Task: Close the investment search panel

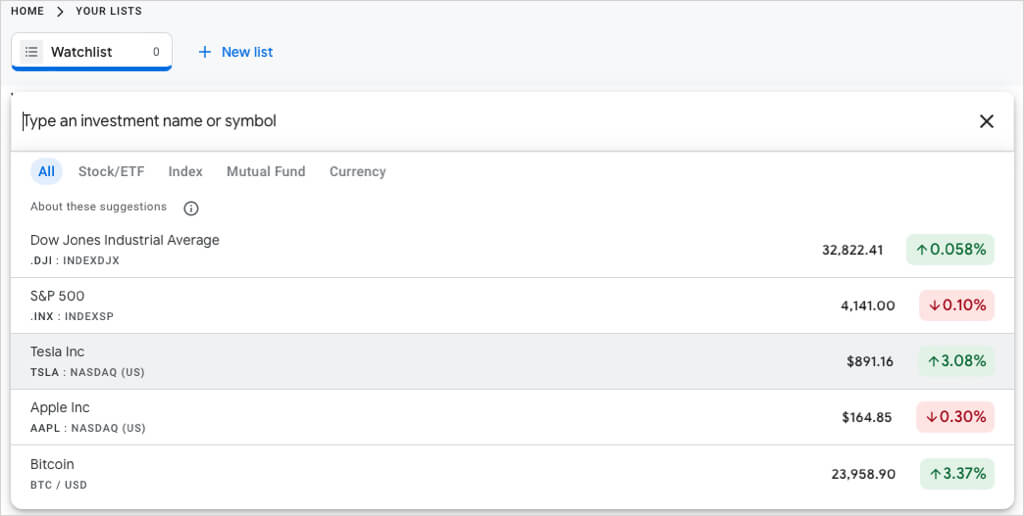Action: pyautogui.click(x=986, y=121)
